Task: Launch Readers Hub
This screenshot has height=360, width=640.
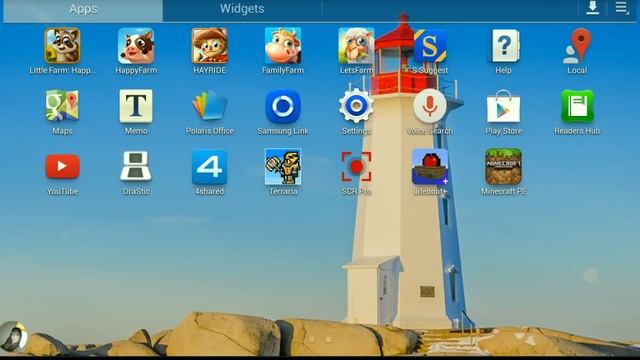Action: point(577,106)
